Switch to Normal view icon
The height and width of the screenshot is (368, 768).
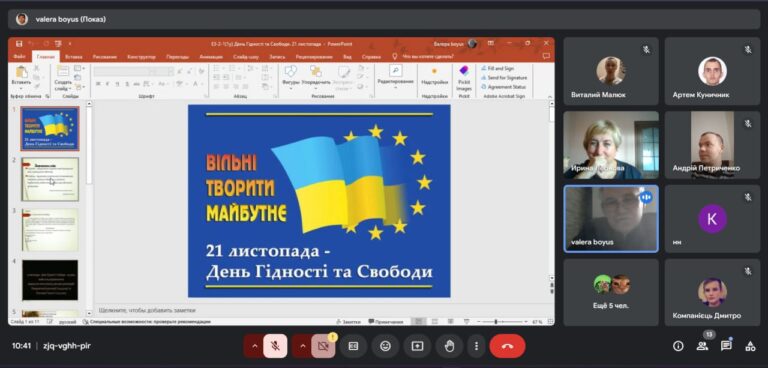(418, 322)
